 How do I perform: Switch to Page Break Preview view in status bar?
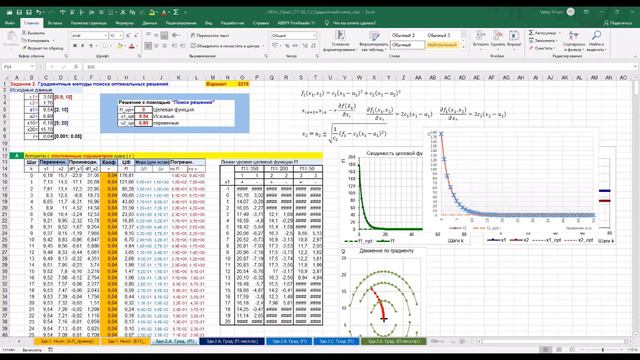572,350
